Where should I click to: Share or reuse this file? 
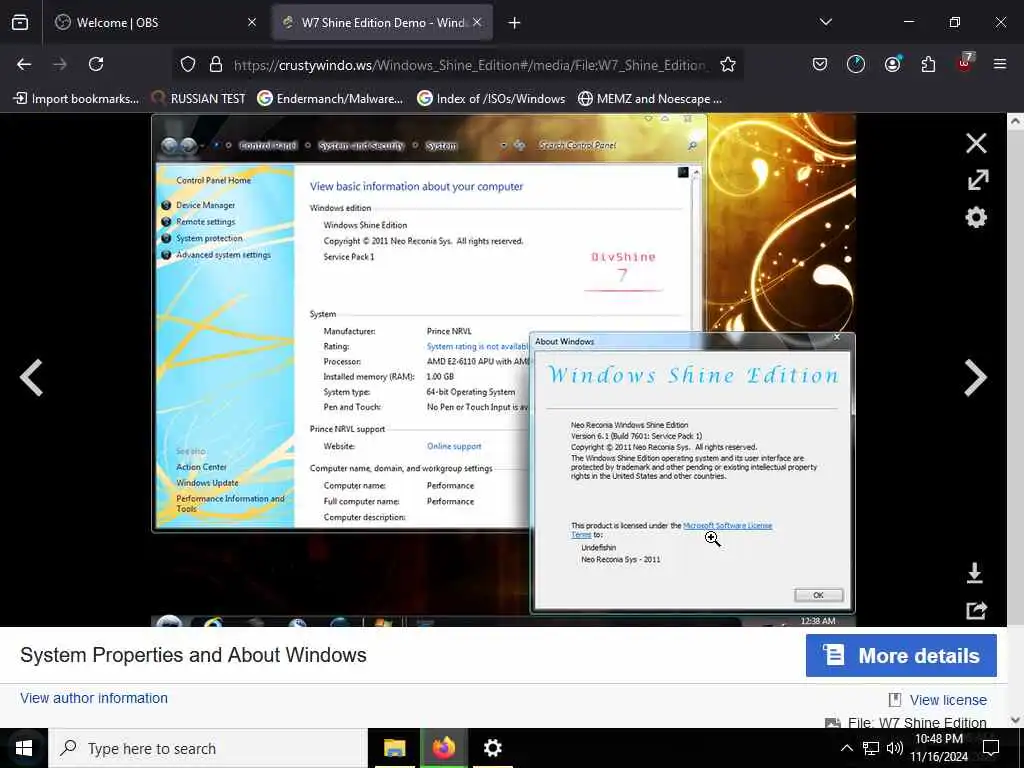click(976, 610)
